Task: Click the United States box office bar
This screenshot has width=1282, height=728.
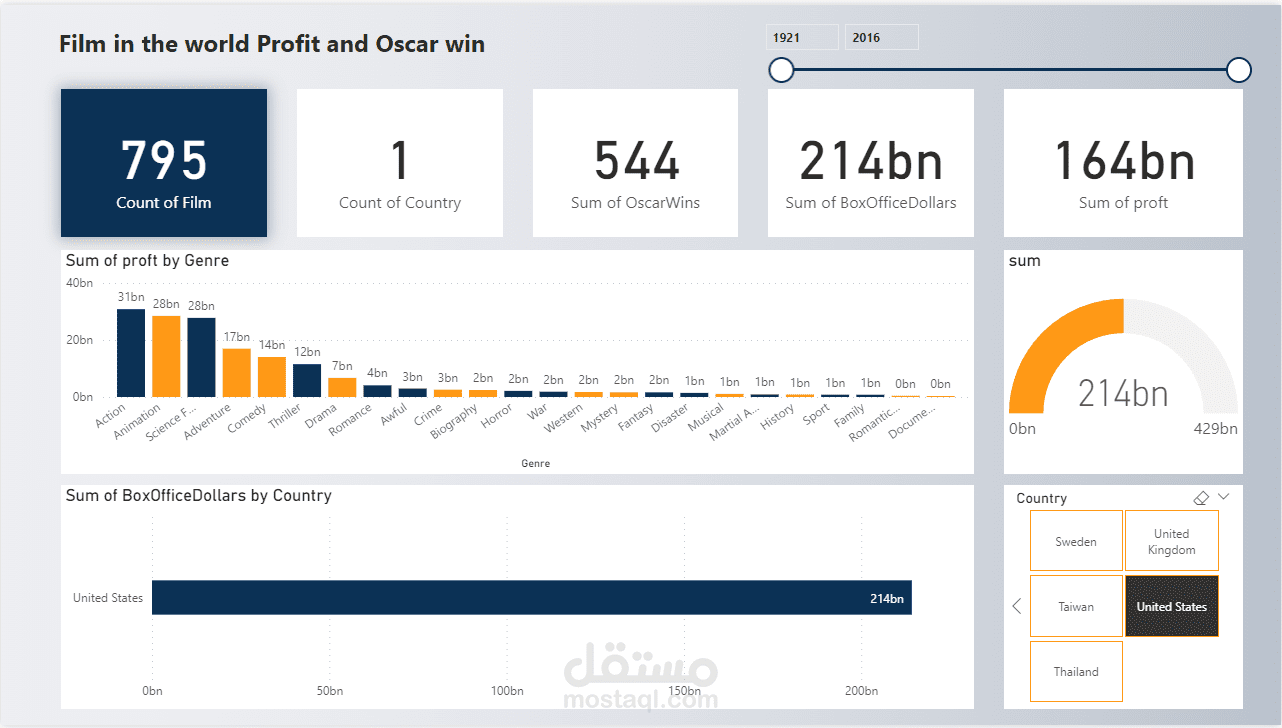Action: click(x=531, y=598)
